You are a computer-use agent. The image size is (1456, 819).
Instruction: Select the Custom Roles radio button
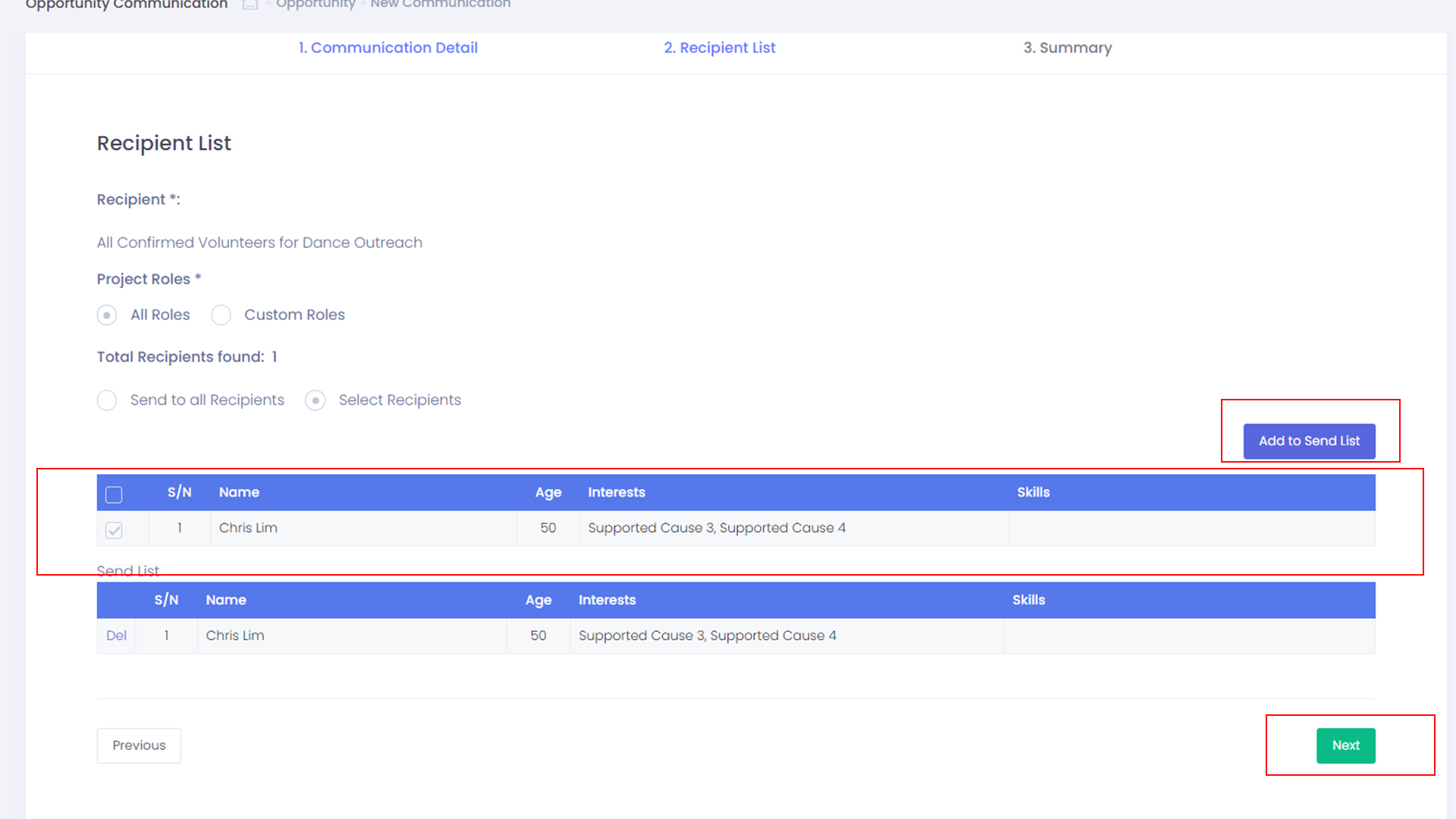(221, 315)
